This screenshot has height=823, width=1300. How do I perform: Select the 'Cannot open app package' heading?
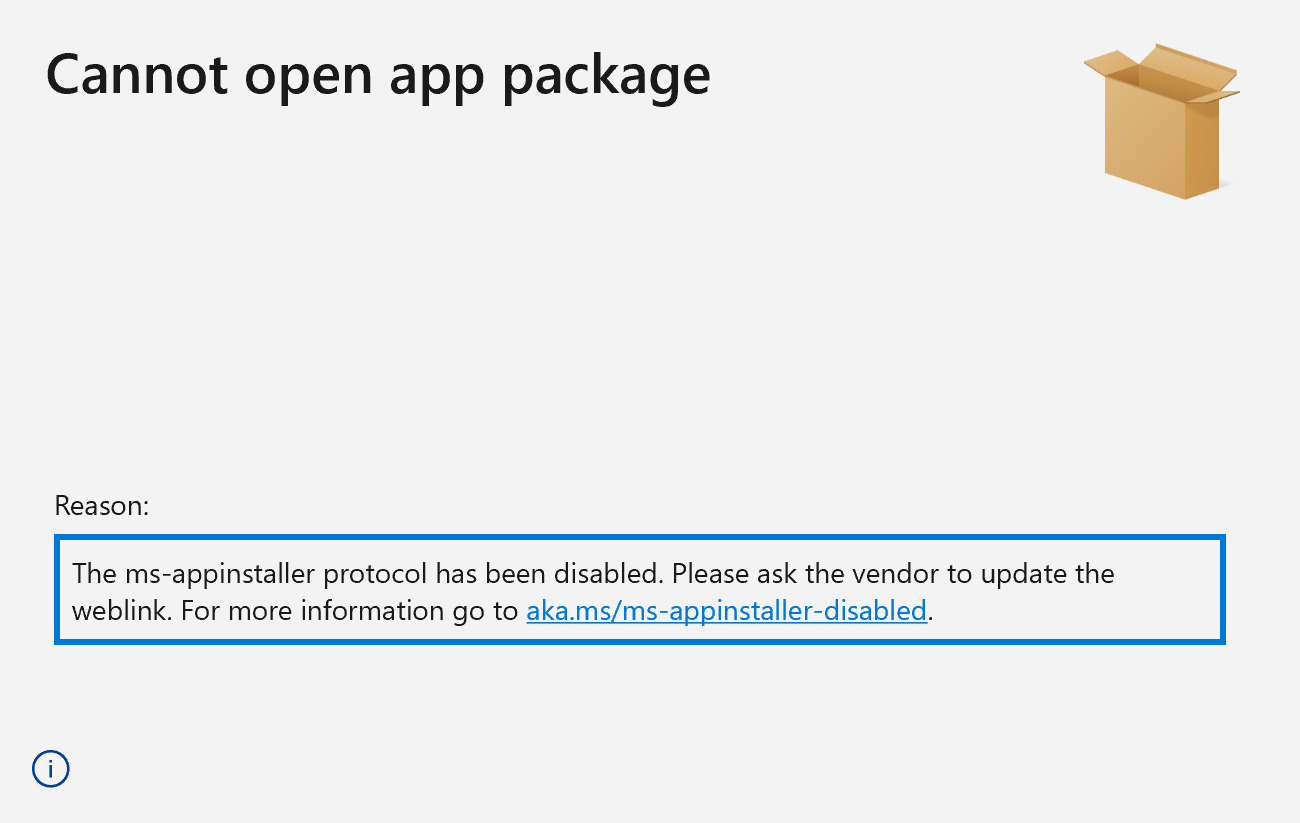pyautogui.click(x=380, y=75)
